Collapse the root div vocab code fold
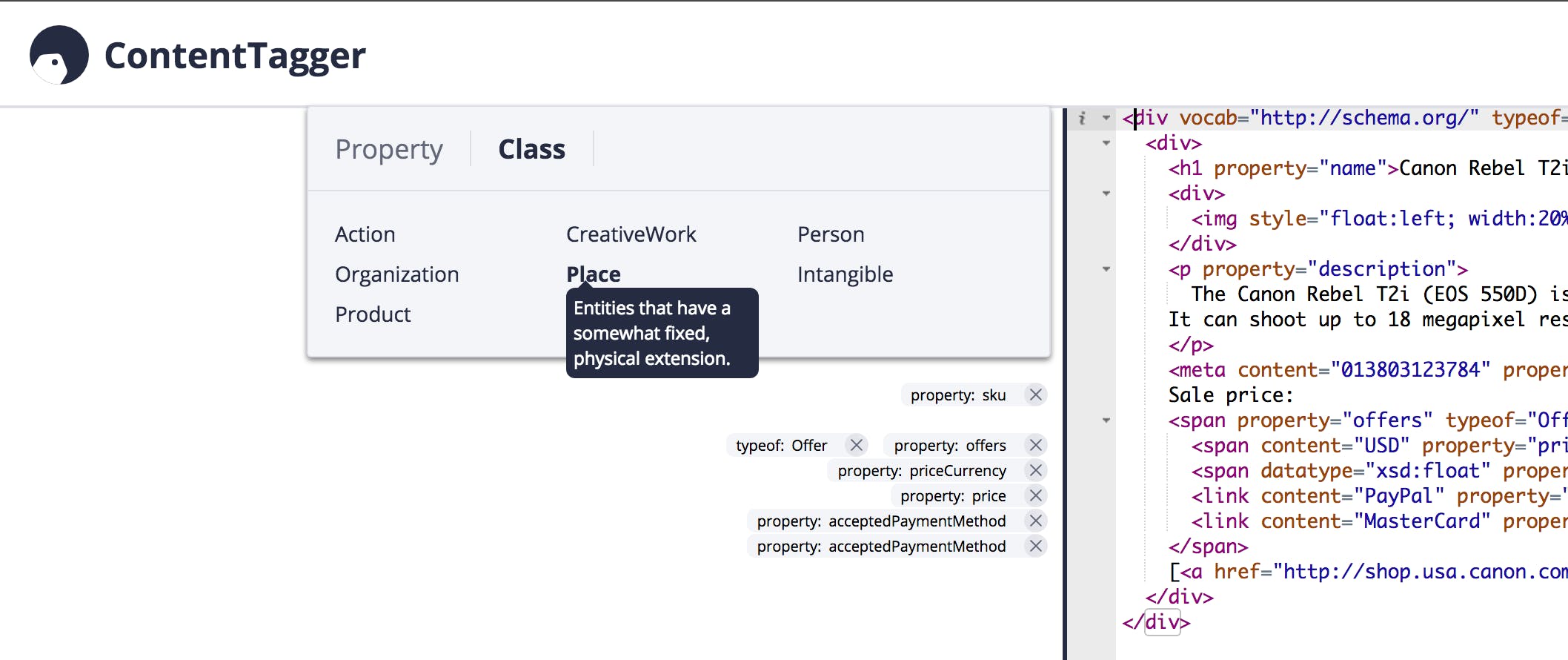This screenshot has height=660, width=1568. click(x=1106, y=118)
